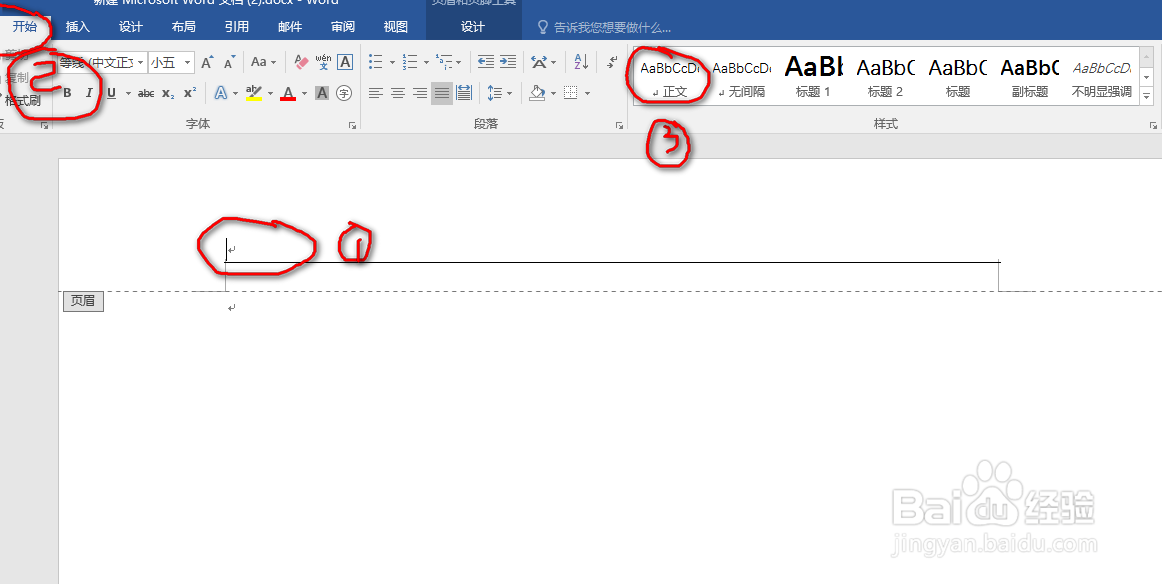Screen dimensions: 1162x584
Task: Toggle bold formatting
Action: pyautogui.click(x=67, y=93)
